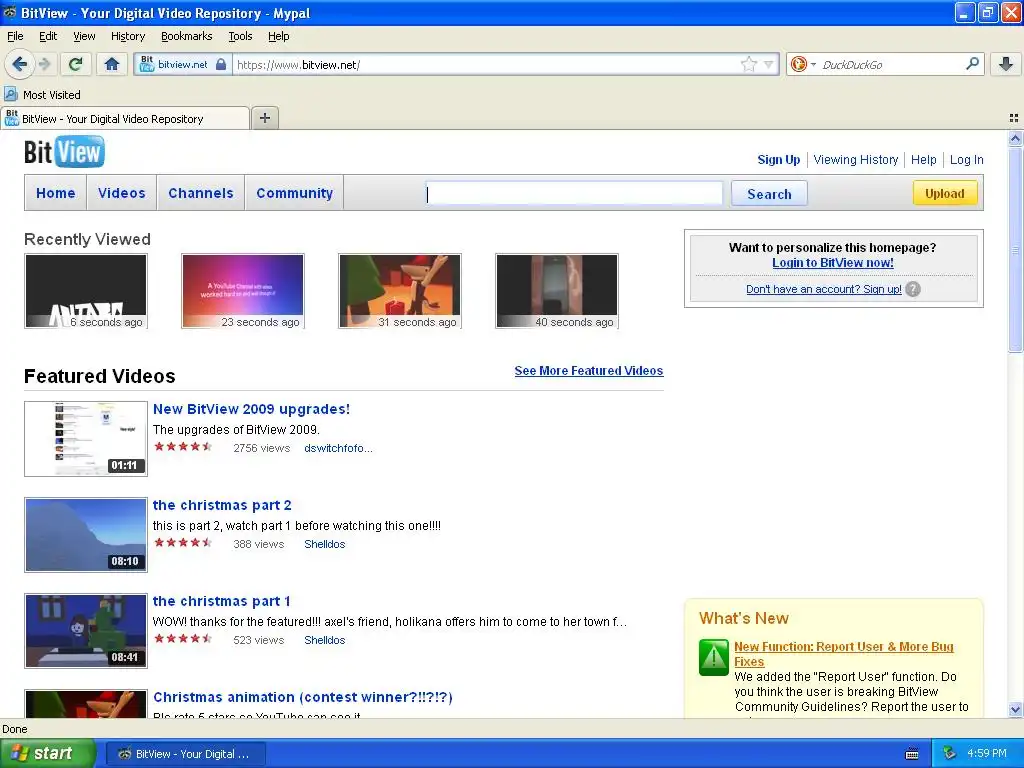Go to the Channels navigation tab

coord(200,193)
